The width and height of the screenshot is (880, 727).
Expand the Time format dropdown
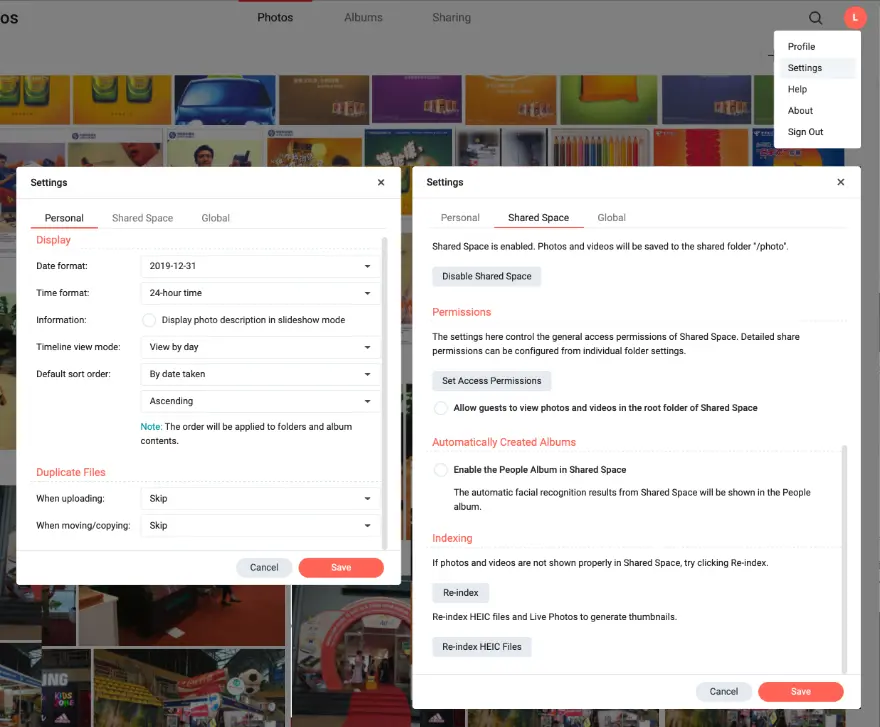click(261, 293)
